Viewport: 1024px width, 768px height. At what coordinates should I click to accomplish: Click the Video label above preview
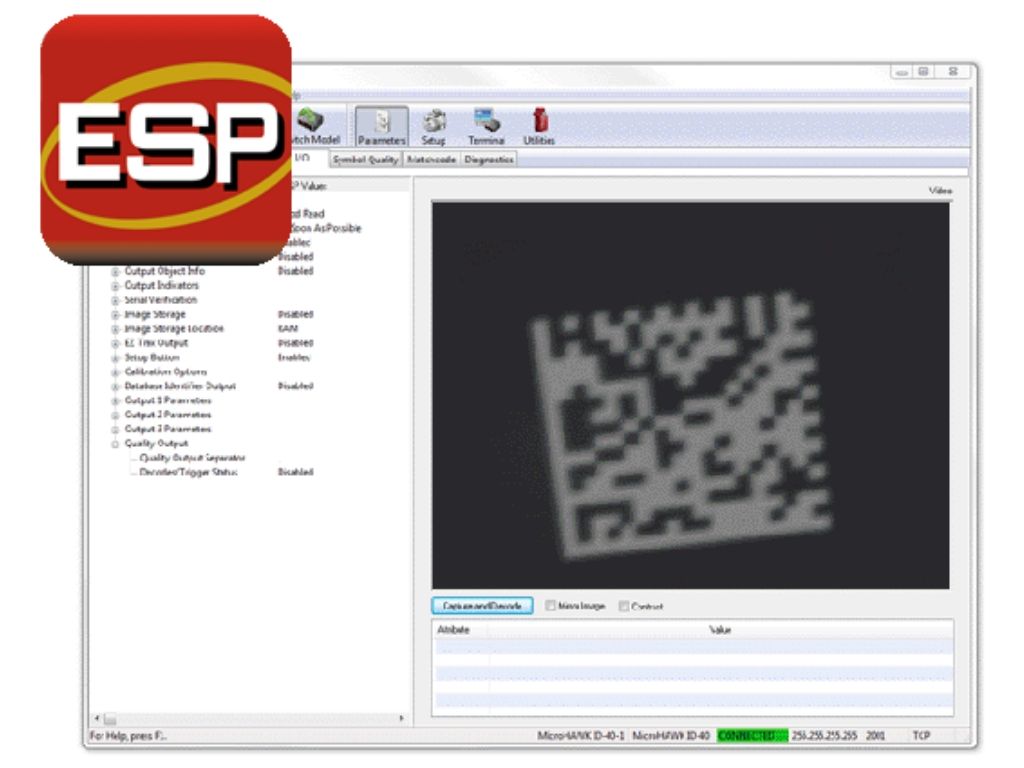click(x=940, y=191)
